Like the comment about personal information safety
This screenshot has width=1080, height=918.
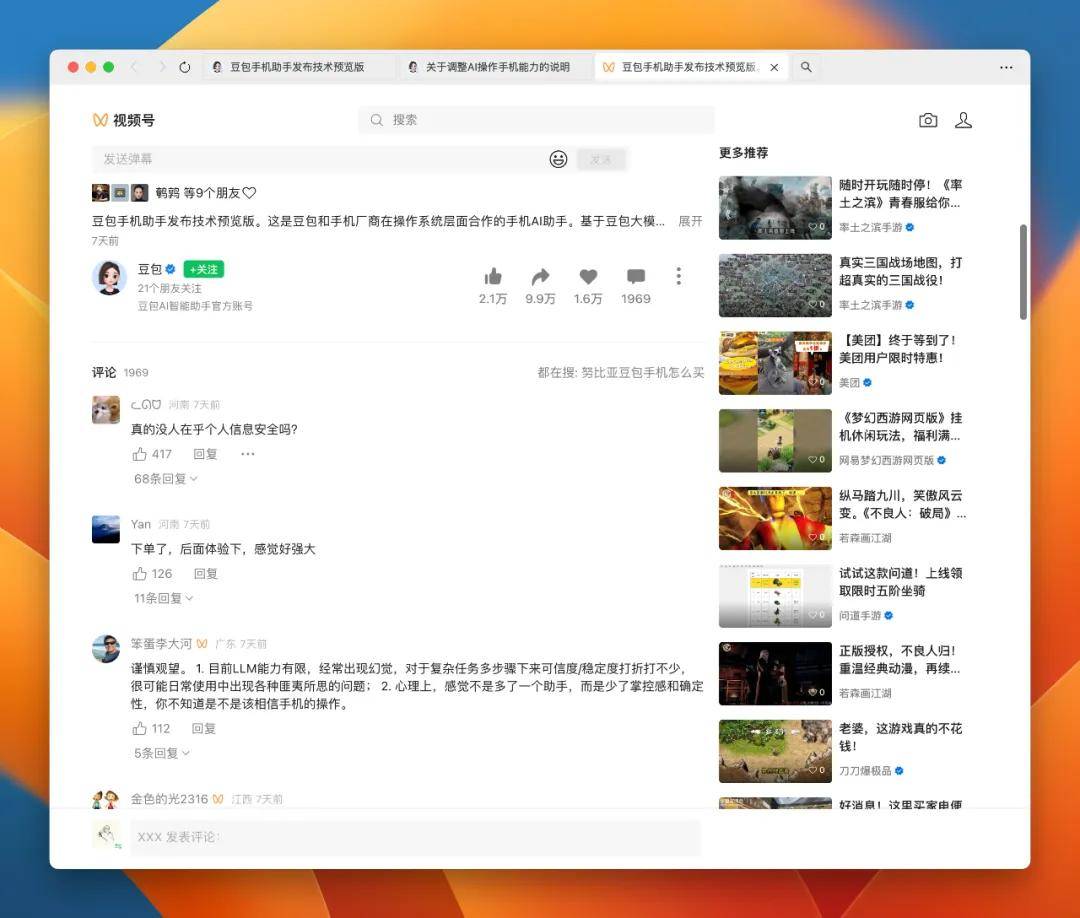pos(140,453)
